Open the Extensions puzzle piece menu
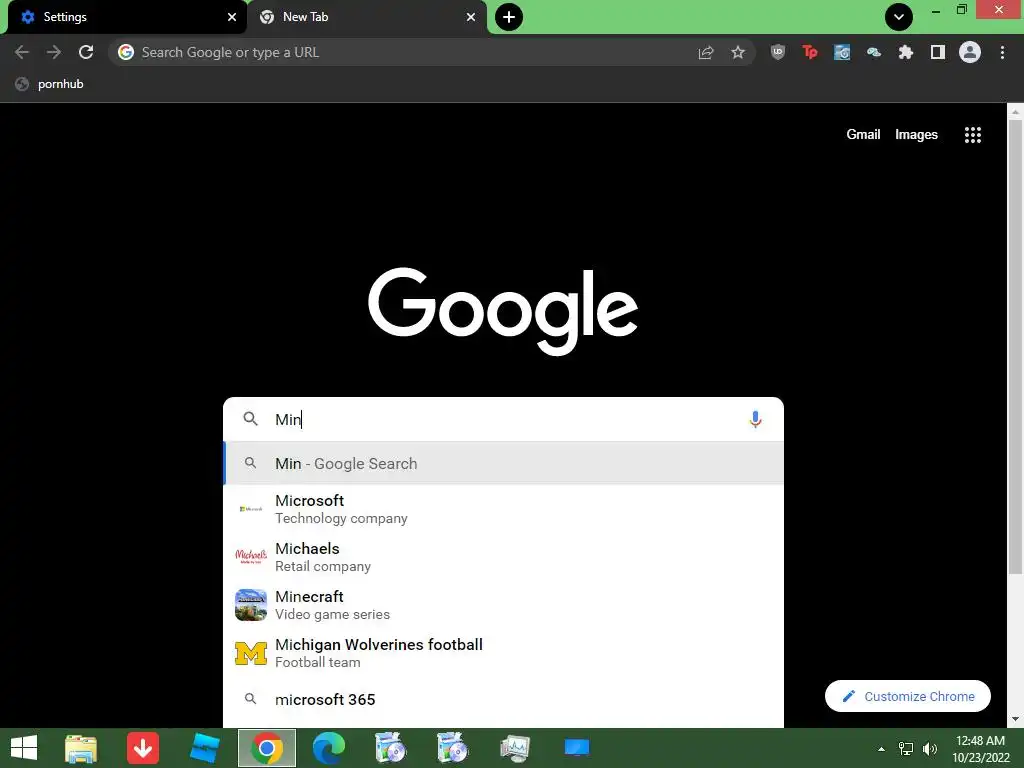This screenshot has height=768, width=1024. point(906,52)
